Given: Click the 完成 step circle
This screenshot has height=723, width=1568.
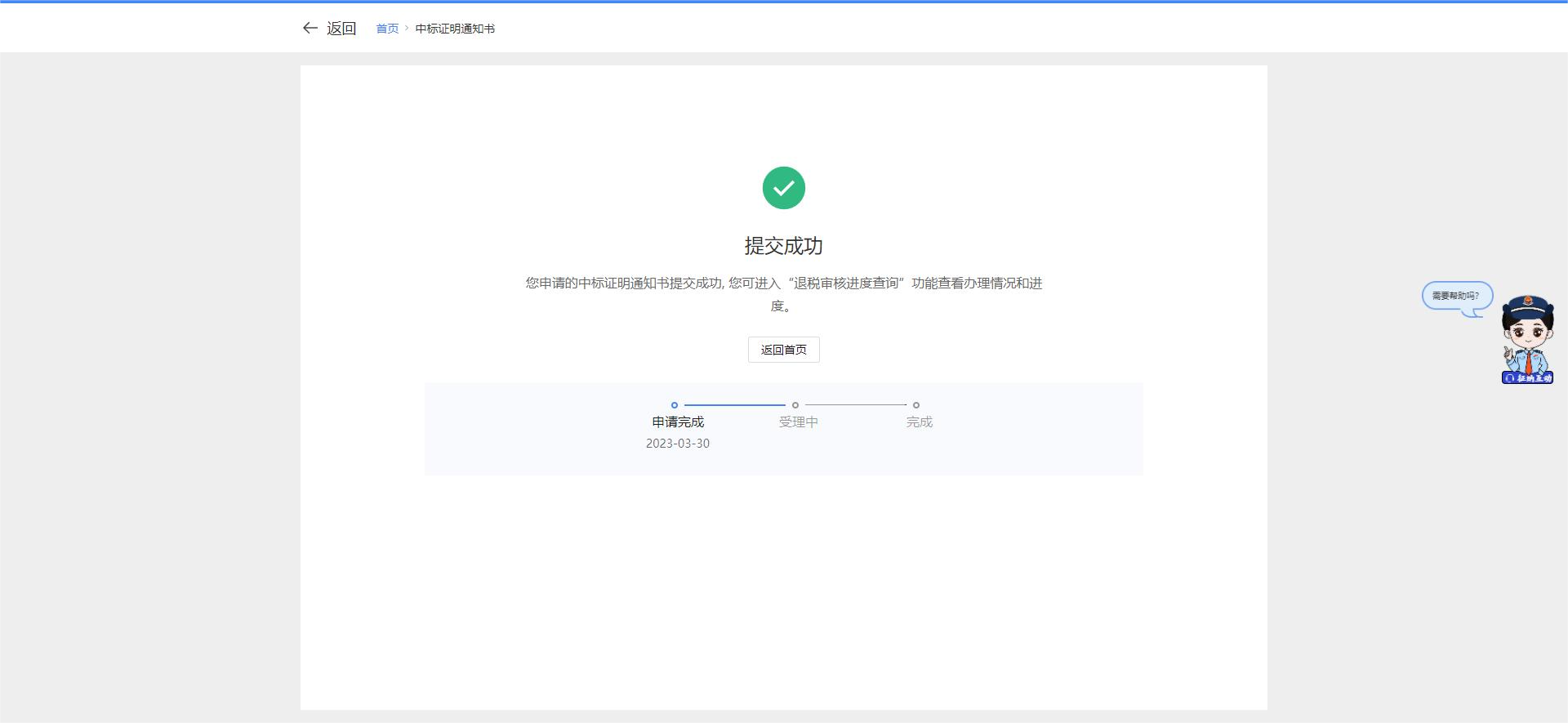Looking at the screenshot, I should 916,405.
